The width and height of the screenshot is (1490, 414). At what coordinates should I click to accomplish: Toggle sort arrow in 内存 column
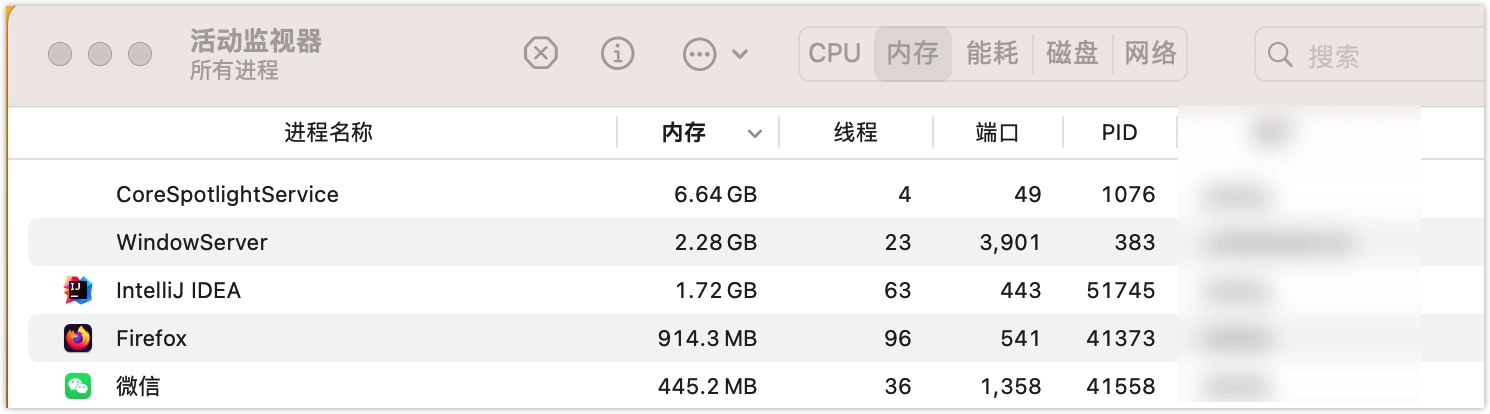(x=755, y=133)
